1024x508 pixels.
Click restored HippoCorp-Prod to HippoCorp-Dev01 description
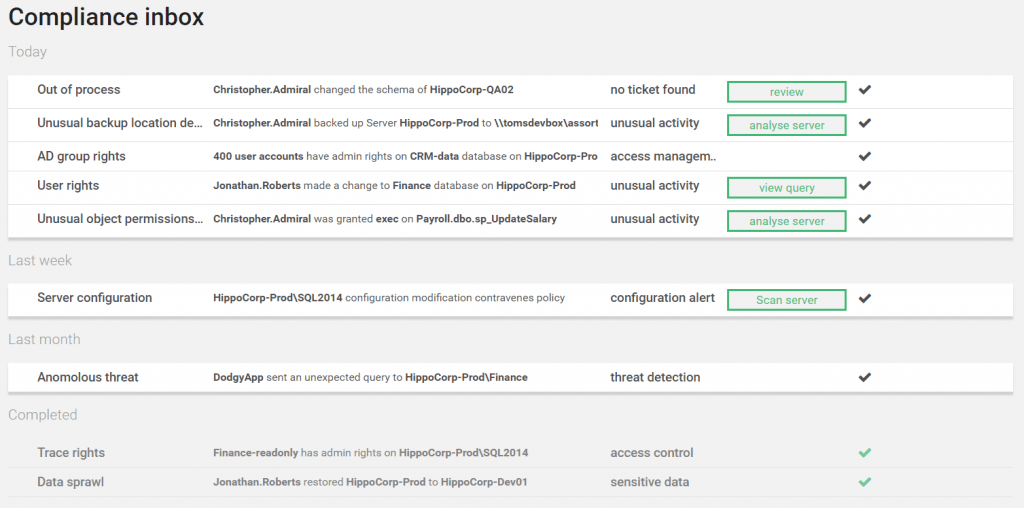point(370,482)
